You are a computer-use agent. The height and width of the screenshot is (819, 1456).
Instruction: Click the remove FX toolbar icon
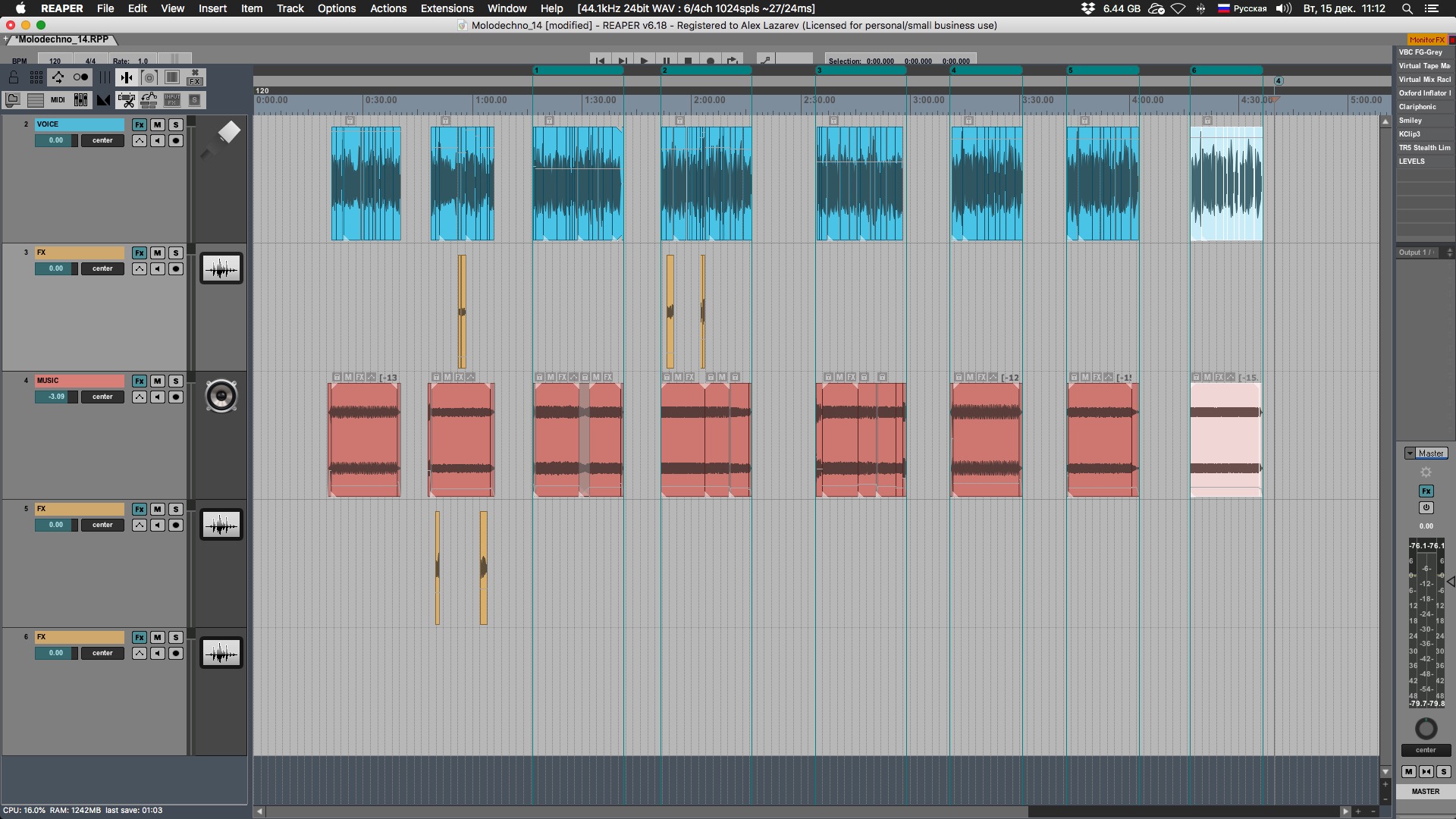pyautogui.click(x=195, y=77)
